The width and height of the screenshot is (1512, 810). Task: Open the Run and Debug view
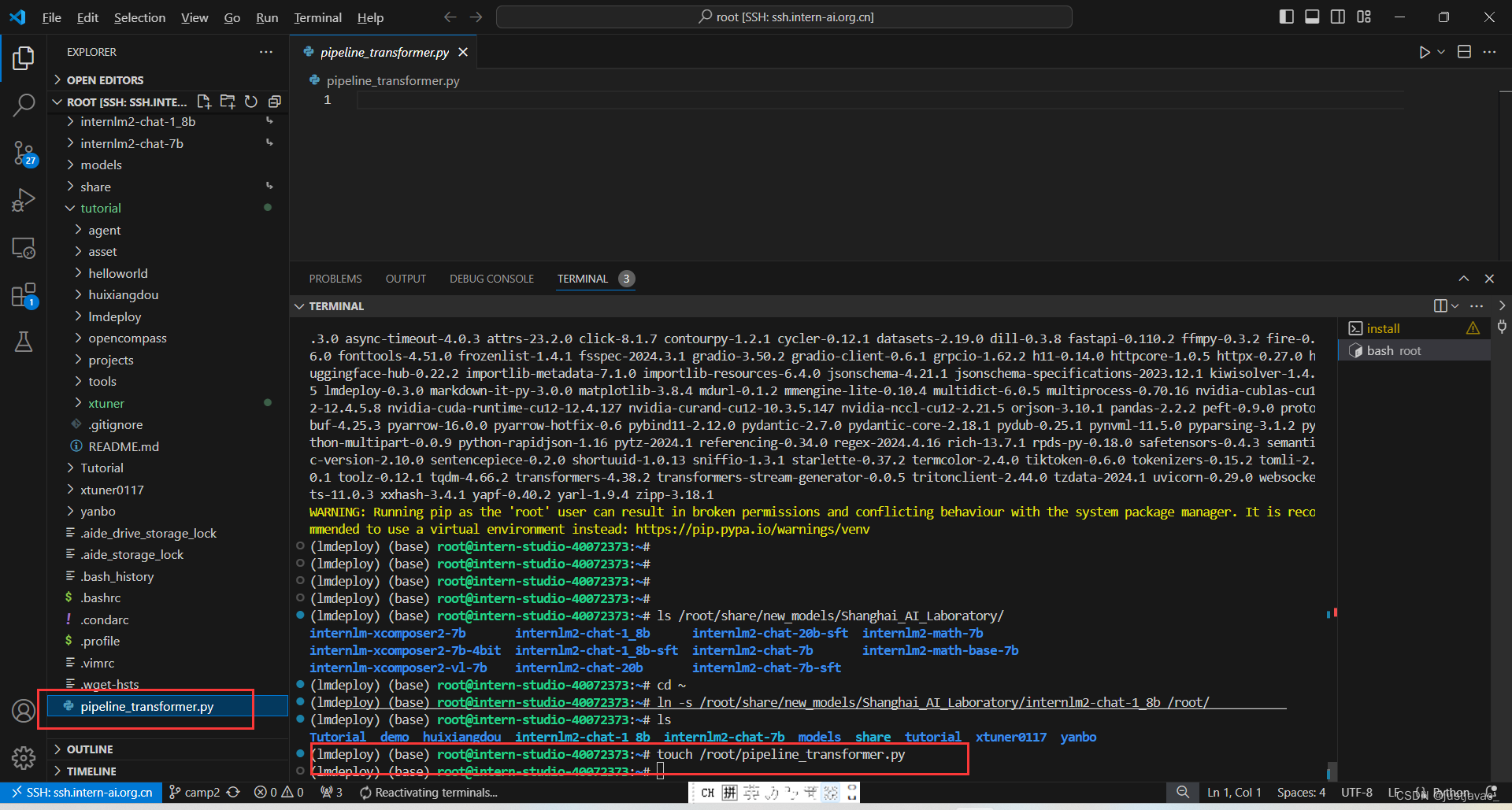[24, 199]
